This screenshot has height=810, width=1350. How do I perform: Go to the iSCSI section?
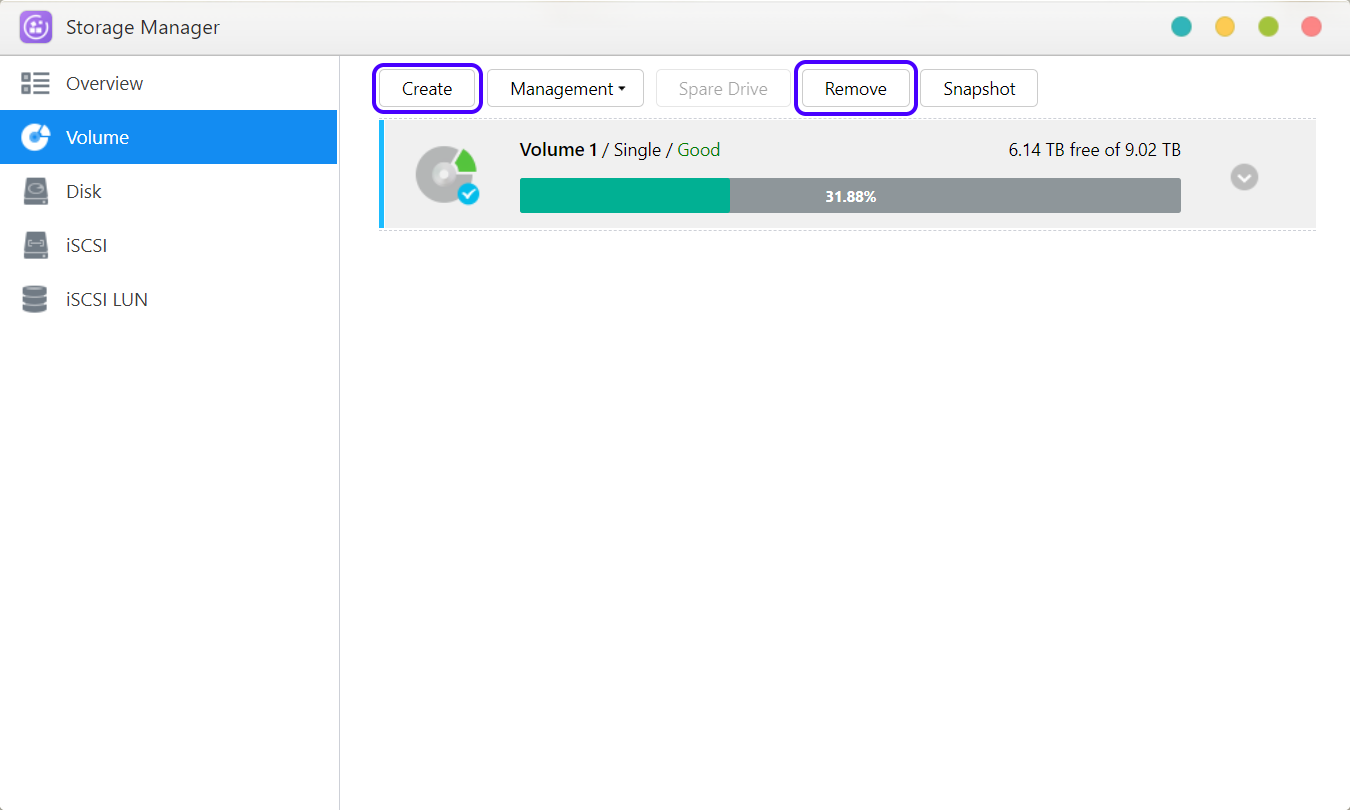[x=86, y=245]
